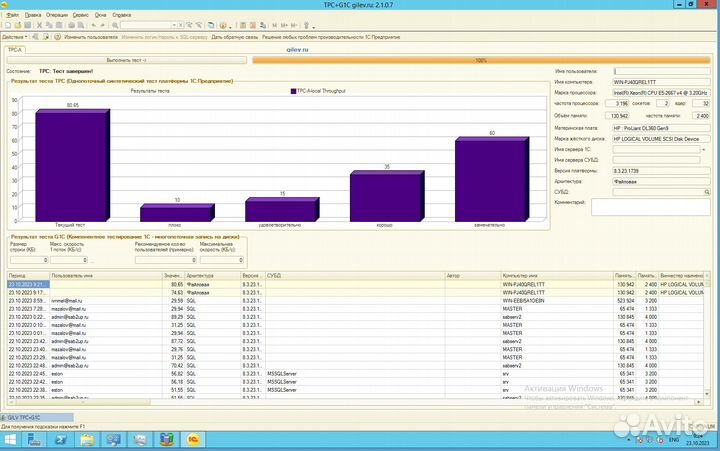Click the СУБД column header in table
The image size is (720, 451).
[355, 276]
